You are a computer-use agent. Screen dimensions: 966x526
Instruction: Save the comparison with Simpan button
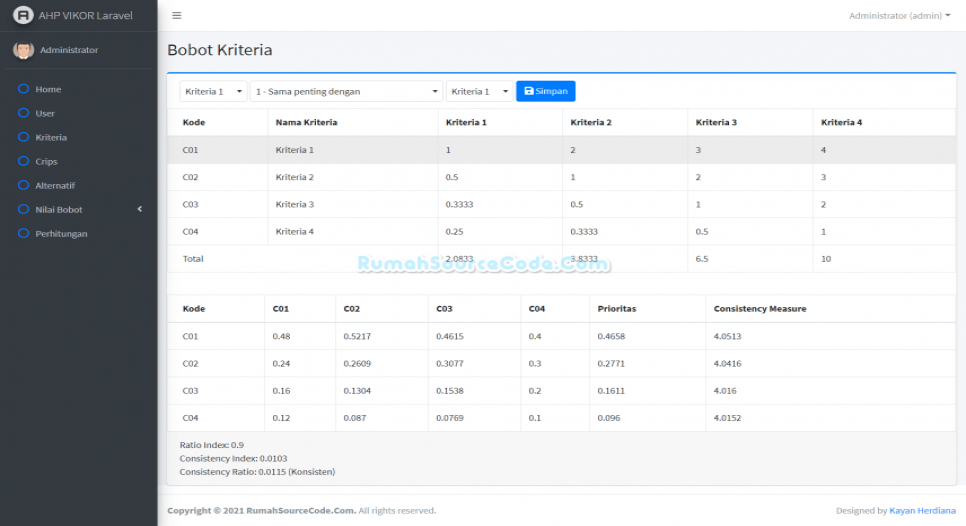coord(546,91)
